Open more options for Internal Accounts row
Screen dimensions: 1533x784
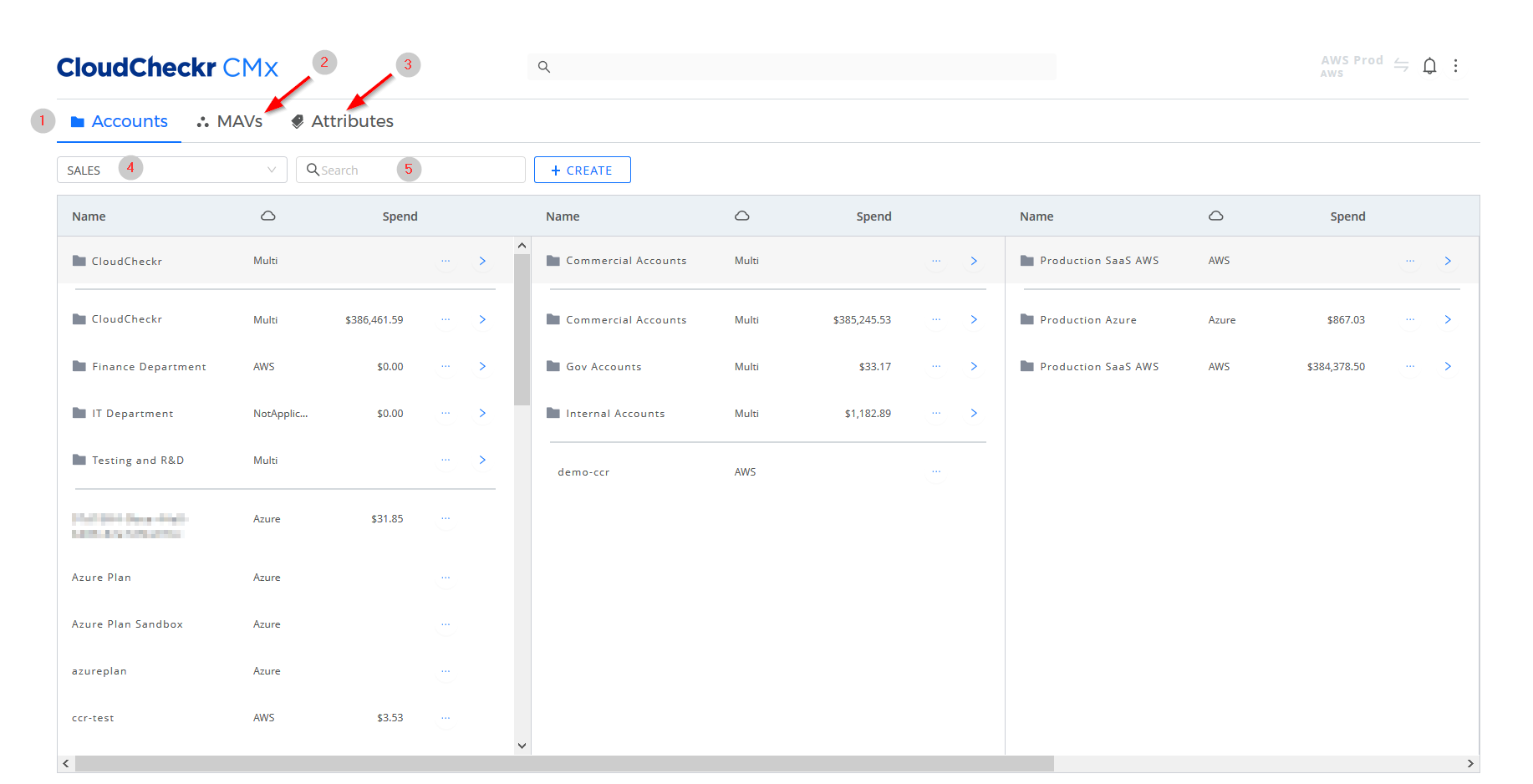(x=936, y=413)
